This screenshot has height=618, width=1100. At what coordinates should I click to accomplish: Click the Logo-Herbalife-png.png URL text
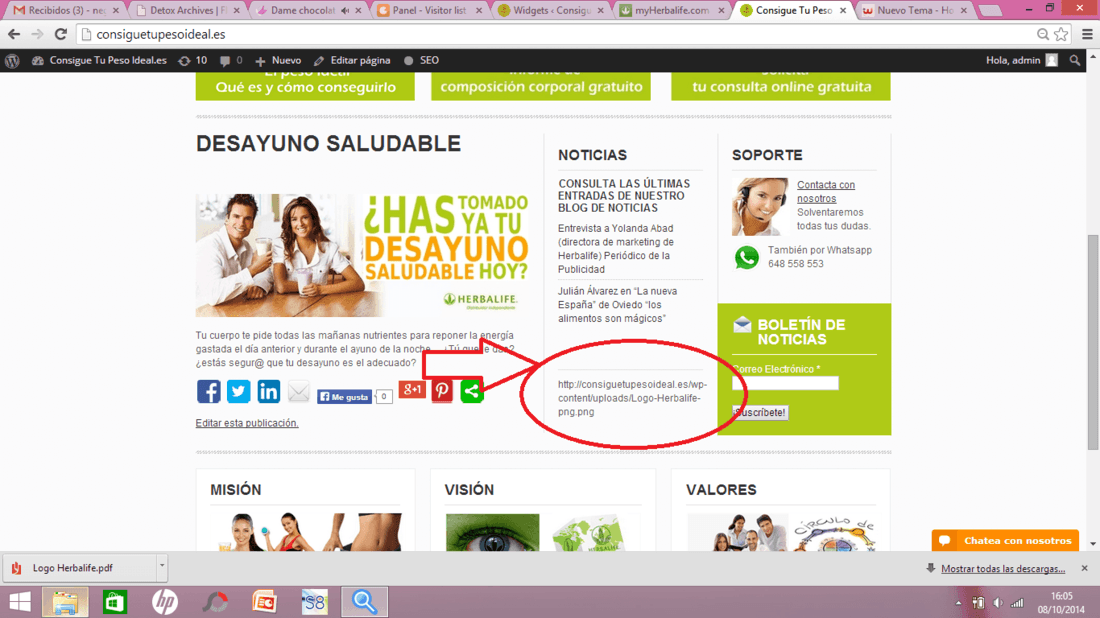tap(632, 398)
